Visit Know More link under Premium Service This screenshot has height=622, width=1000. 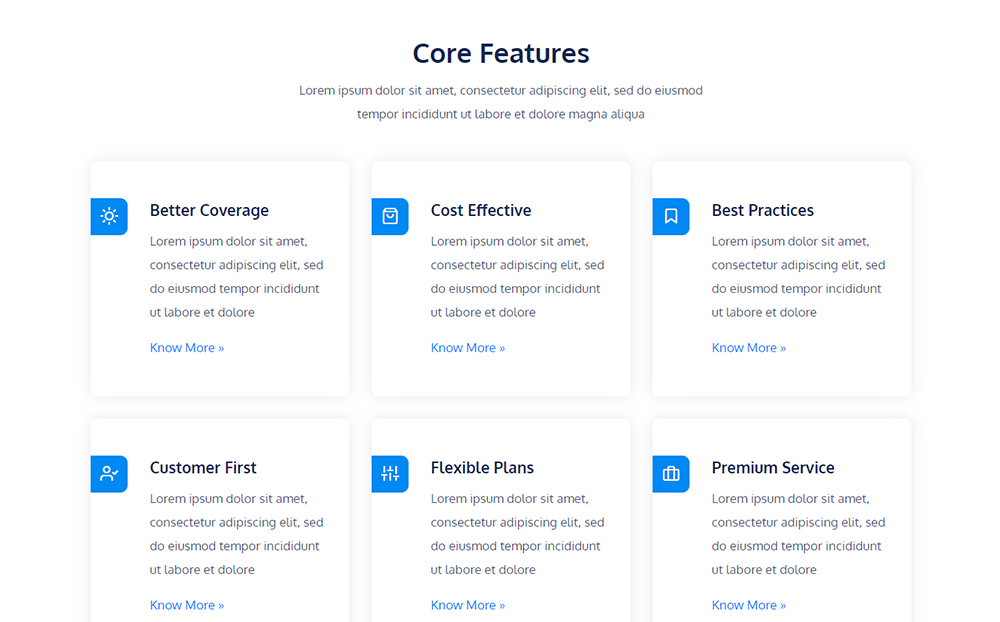click(x=749, y=605)
